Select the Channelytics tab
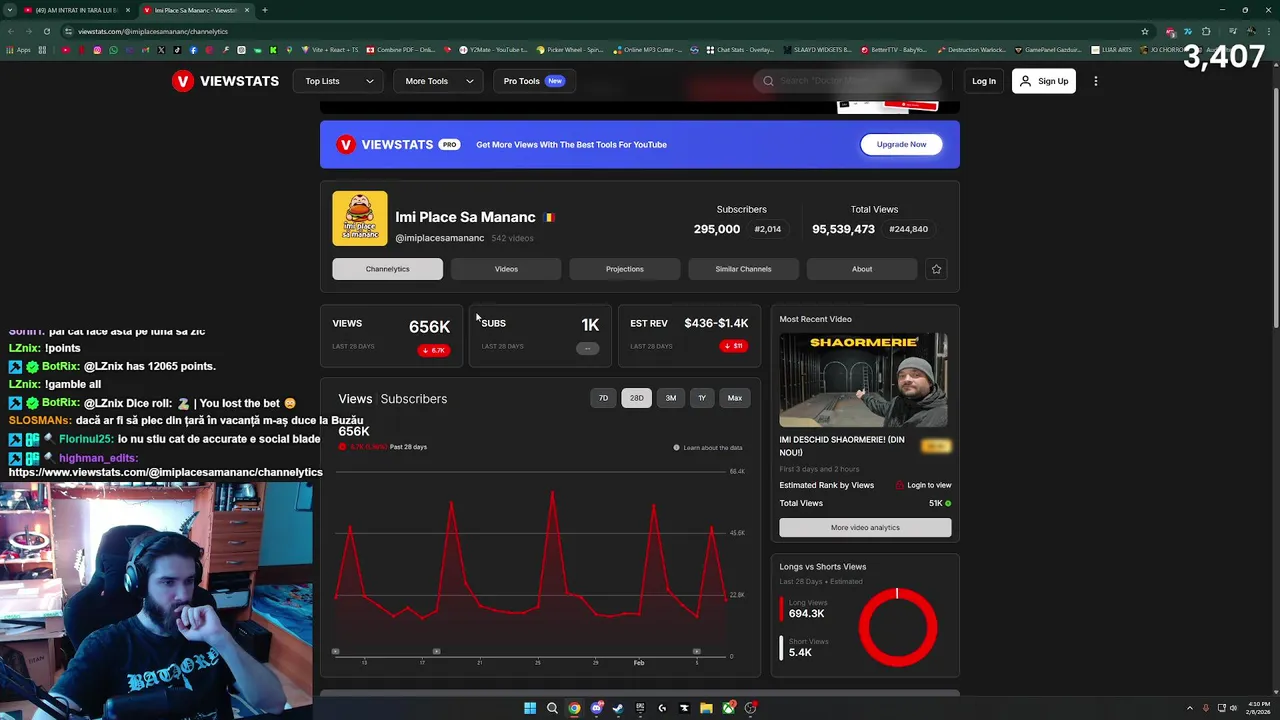The height and width of the screenshot is (720, 1280). click(387, 269)
